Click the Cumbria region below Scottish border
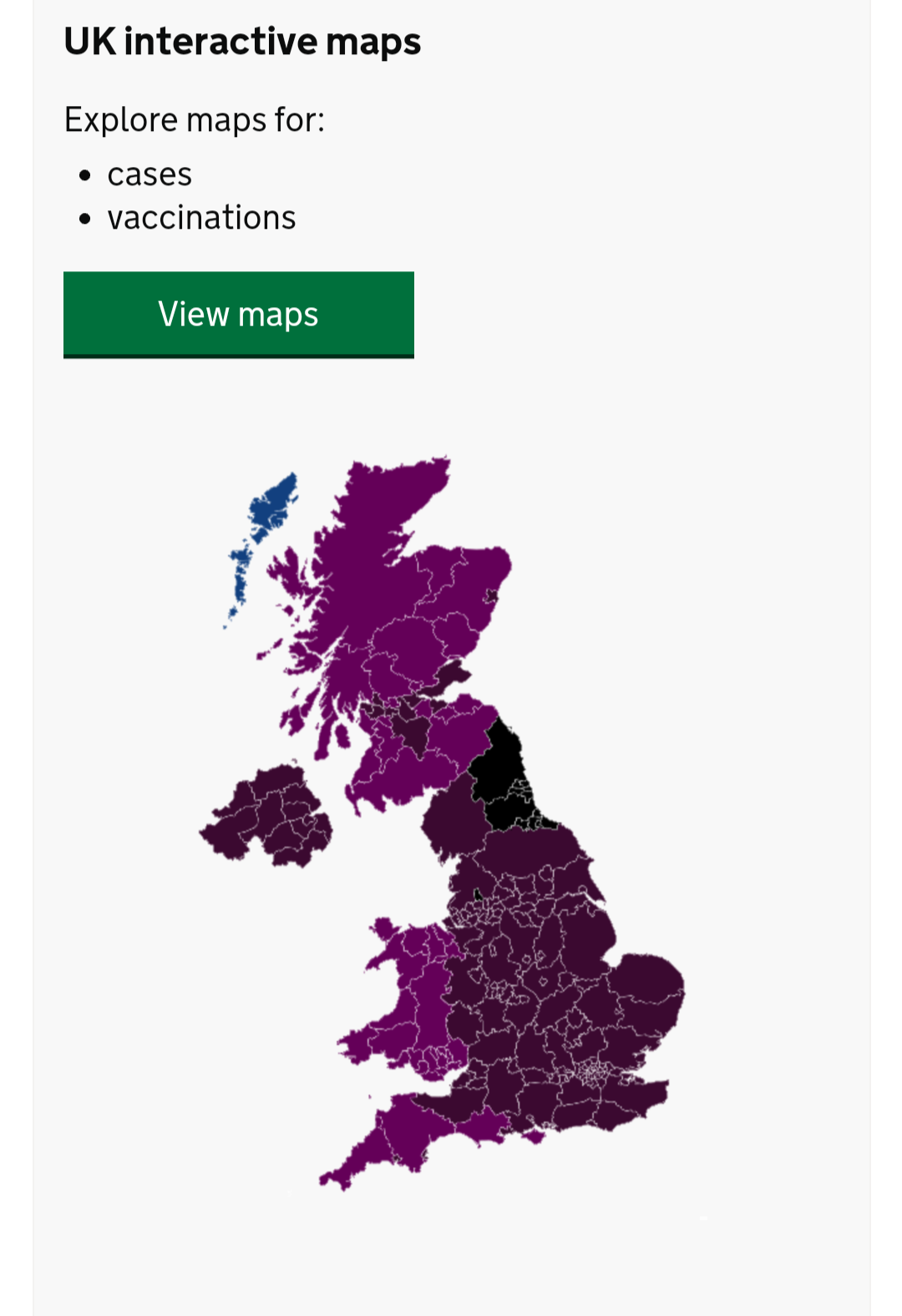This screenshot has width=902, height=1316. tap(449, 822)
